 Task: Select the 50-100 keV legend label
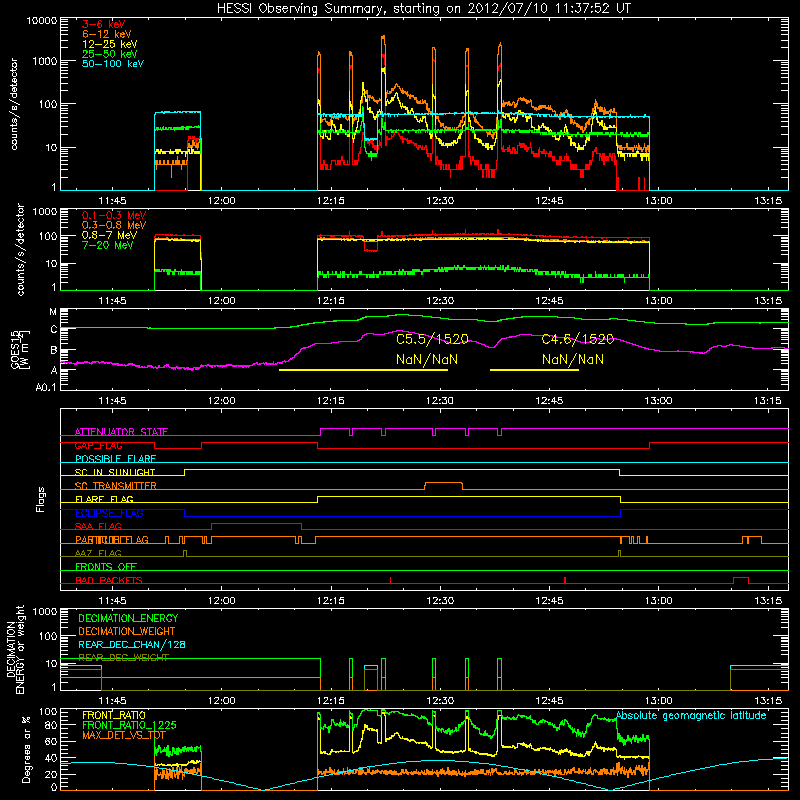113,64
